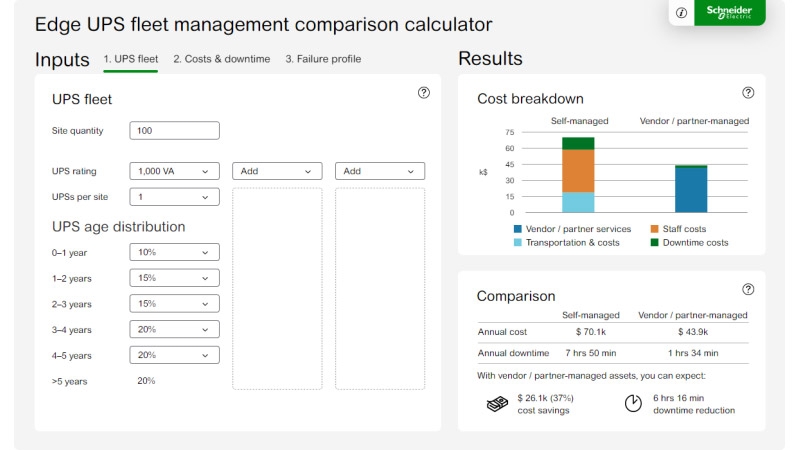This screenshot has height=450, width=800.
Task: Expand the UPS rating 1,000 VA dropdown
Action: pyautogui.click(x=174, y=171)
